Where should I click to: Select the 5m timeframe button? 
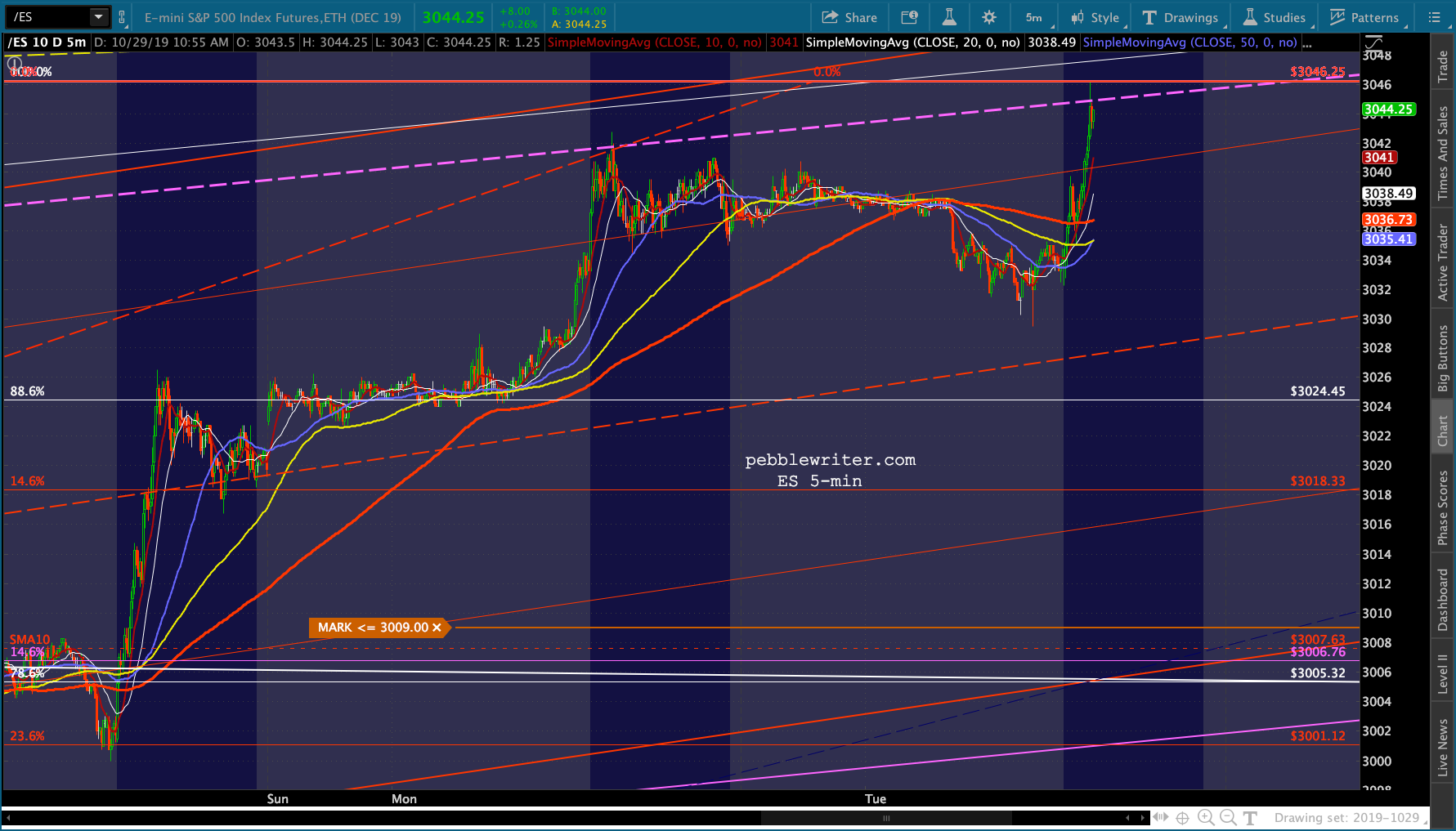(1034, 17)
